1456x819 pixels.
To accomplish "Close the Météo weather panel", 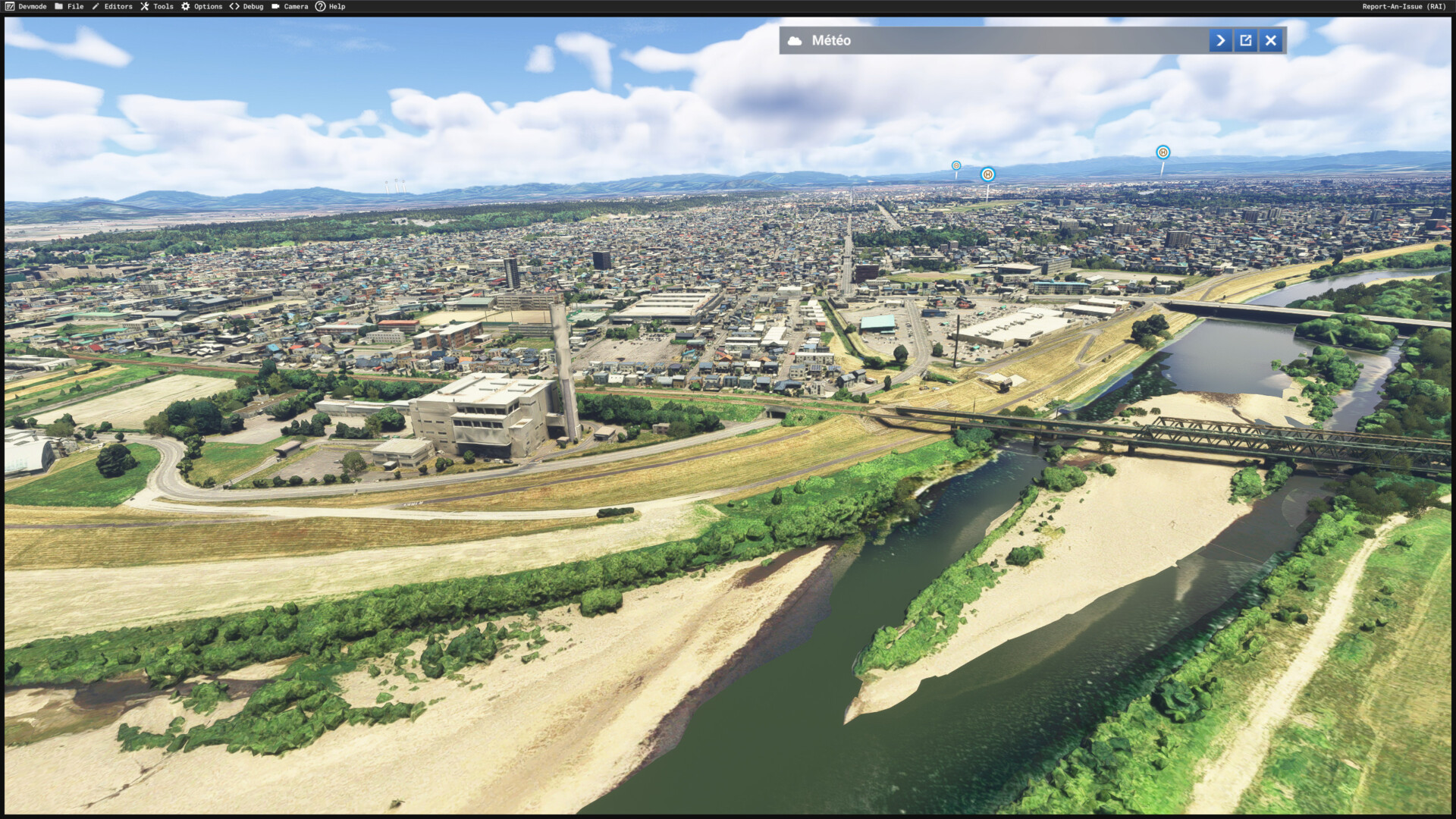I will (x=1271, y=40).
